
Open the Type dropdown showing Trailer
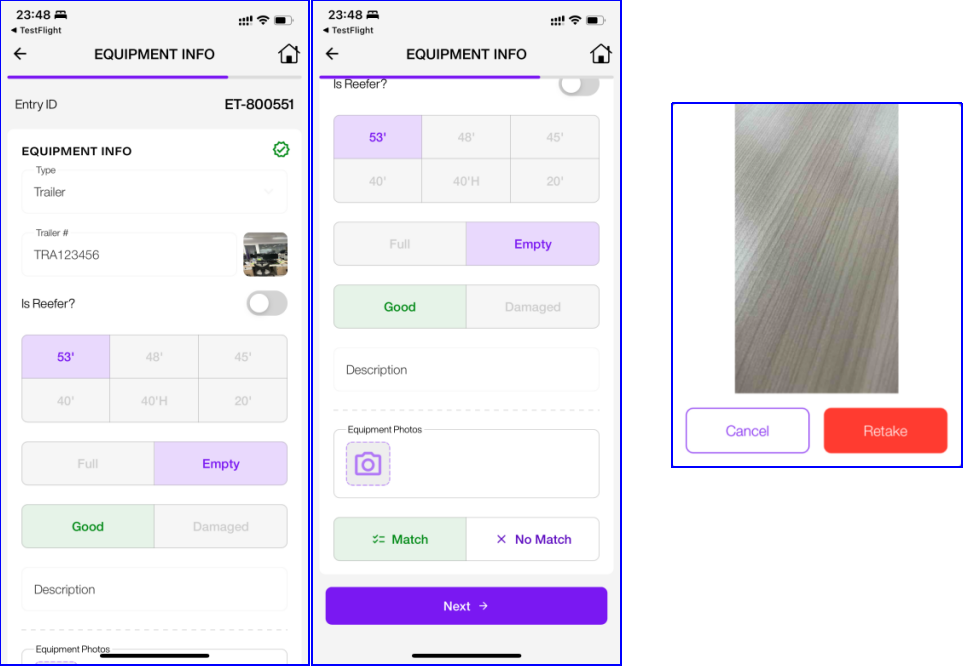coord(154,192)
